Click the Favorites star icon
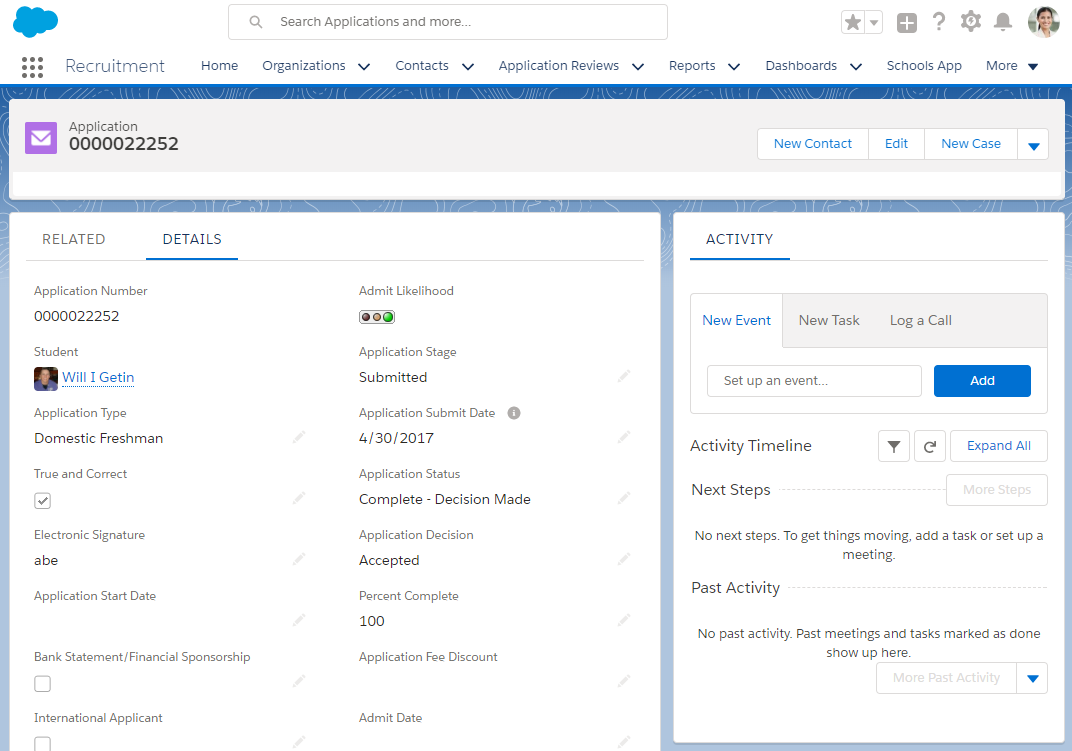Screen dimensions: 1072x751 [x=852, y=22]
